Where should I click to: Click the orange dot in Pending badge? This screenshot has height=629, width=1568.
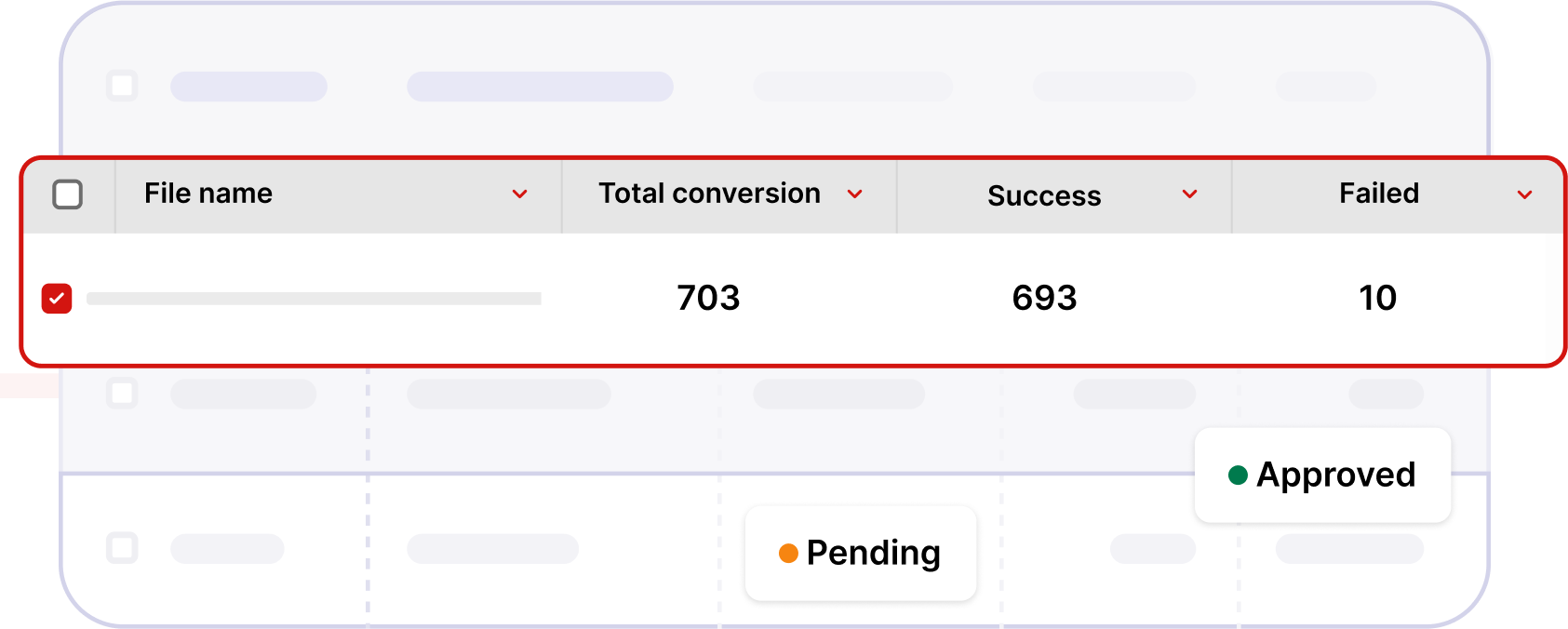(788, 554)
